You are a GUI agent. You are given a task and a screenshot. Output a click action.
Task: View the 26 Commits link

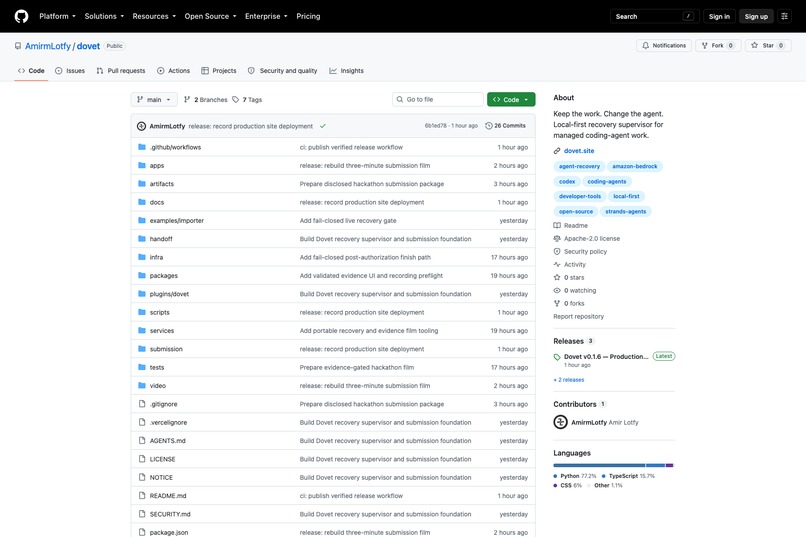point(505,126)
